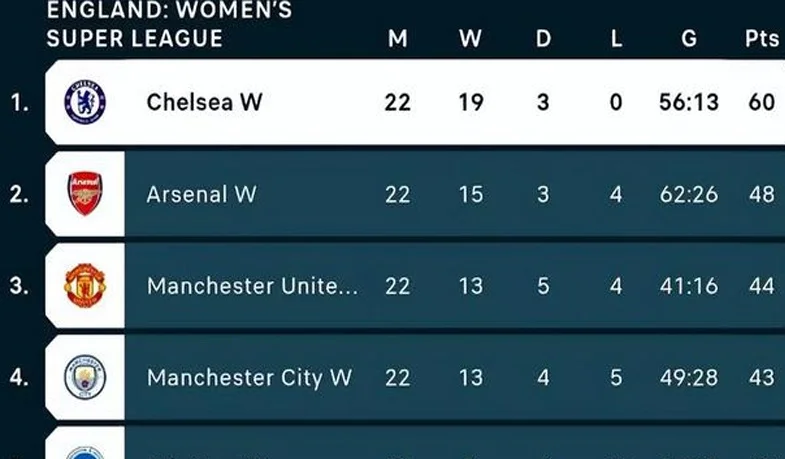Click Chelsea's 56:13 goal record
This screenshot has width=785, height=459.
pos(689,102)
